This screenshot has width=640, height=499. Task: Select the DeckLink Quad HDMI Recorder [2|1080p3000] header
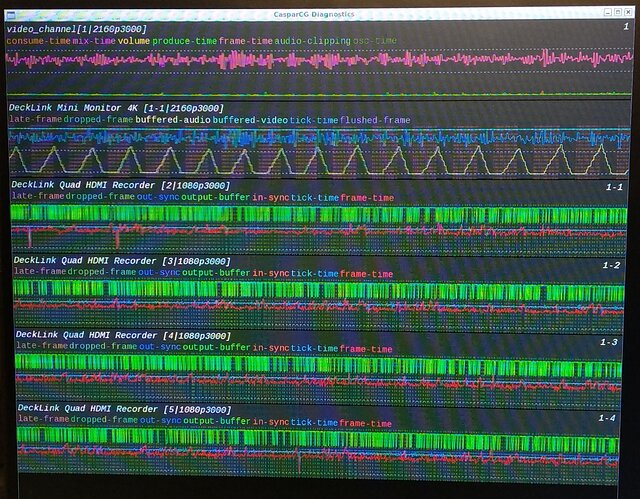point(121,185)
